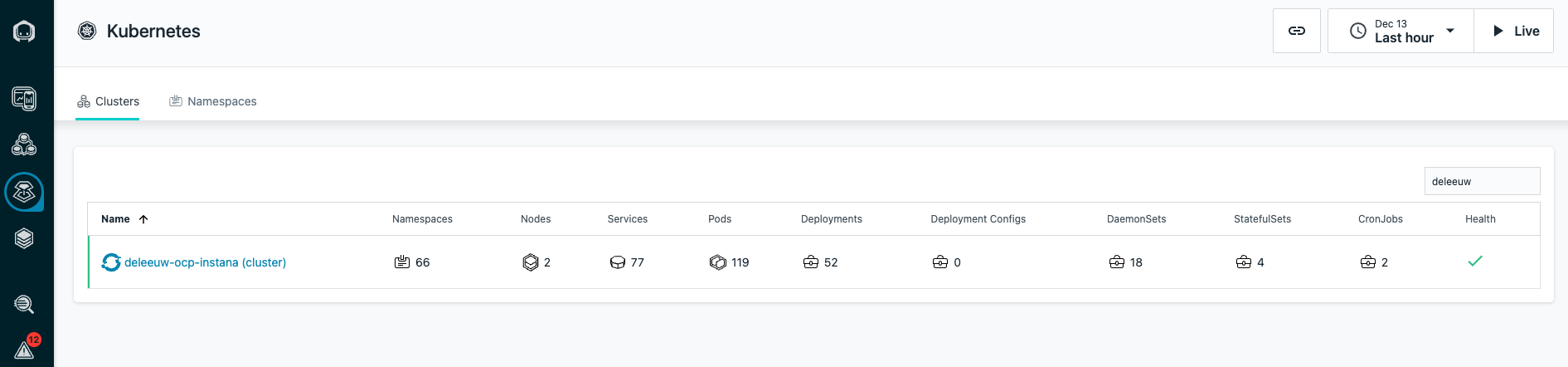Click the deployments icon next to 52

pos(811,262)
